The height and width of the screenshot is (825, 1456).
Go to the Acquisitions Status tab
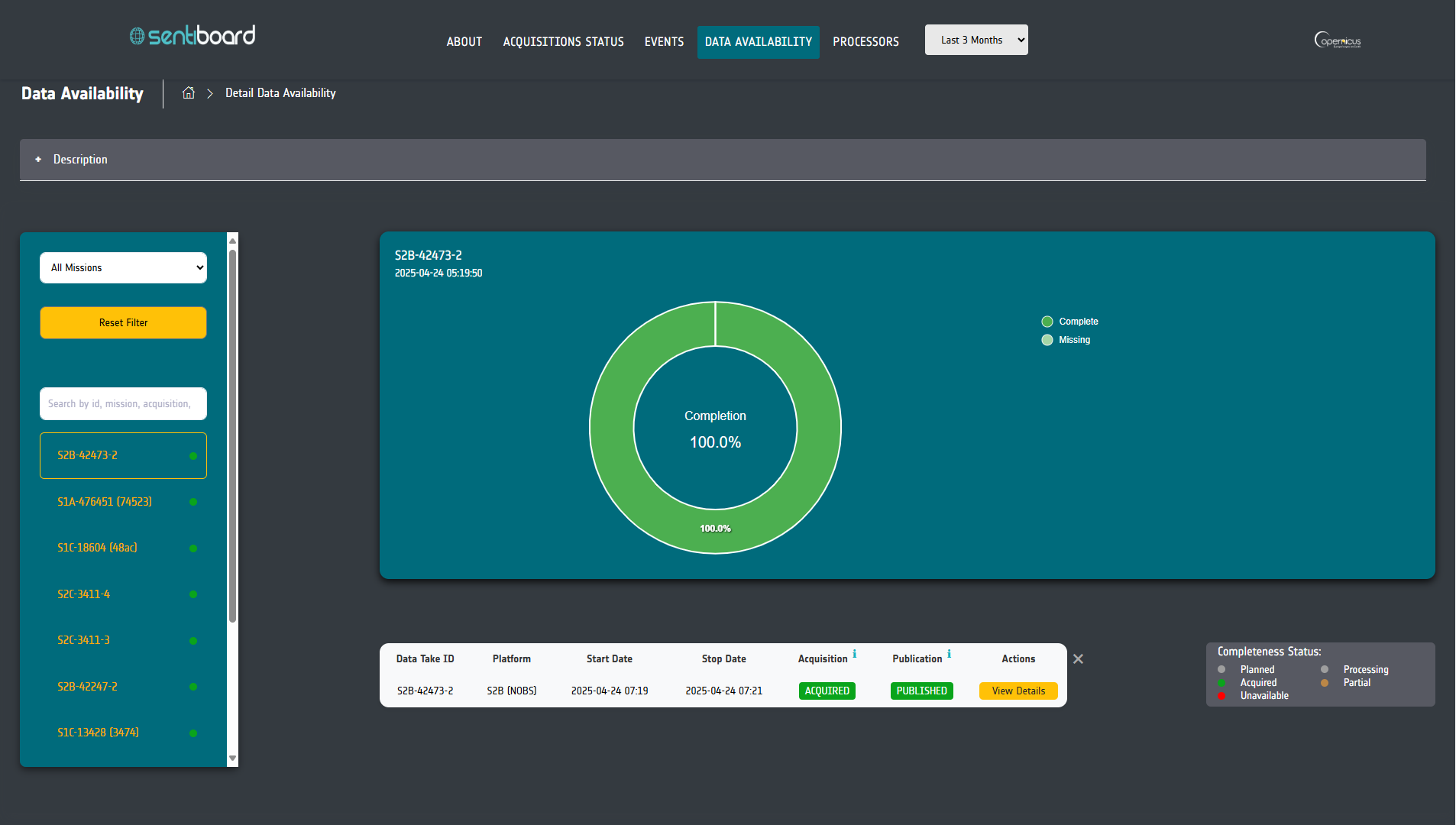pos(563,42)
